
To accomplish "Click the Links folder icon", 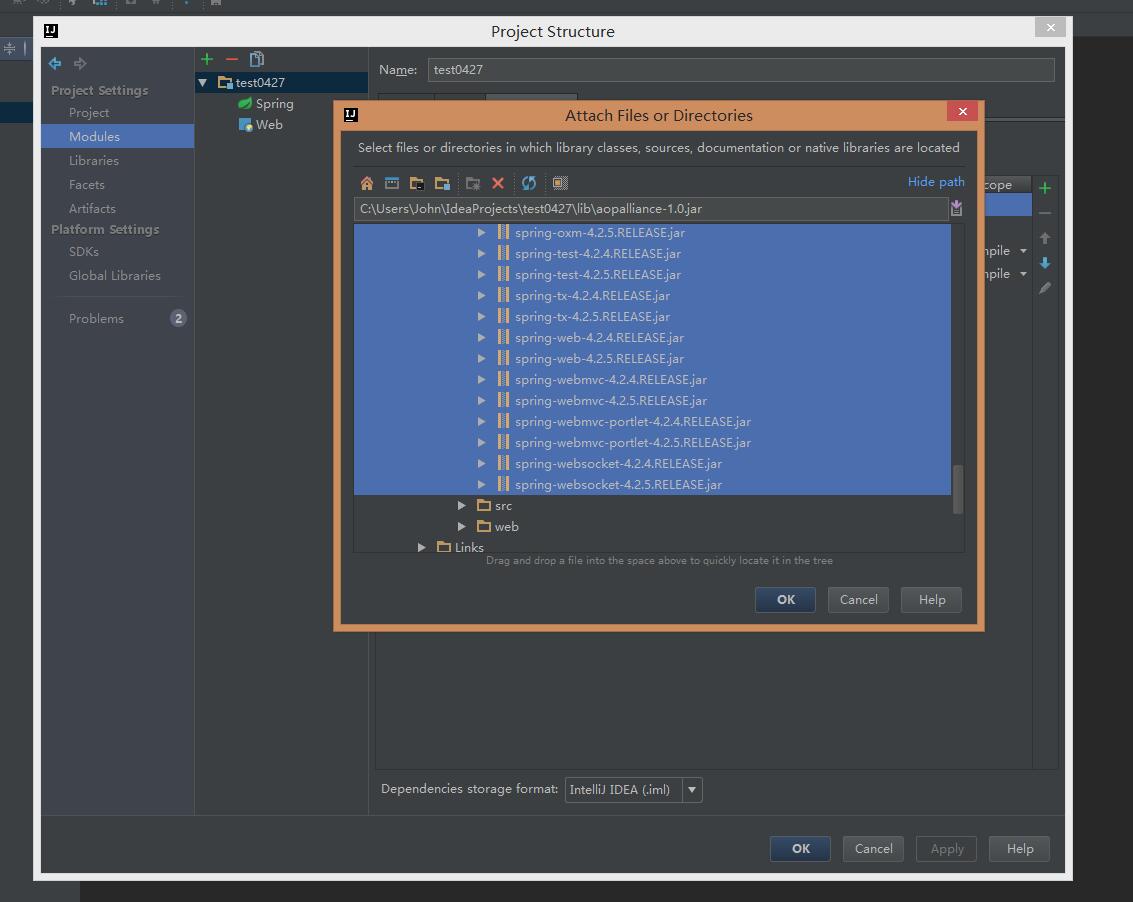I will pyautogui.click(x=444, y=547).
